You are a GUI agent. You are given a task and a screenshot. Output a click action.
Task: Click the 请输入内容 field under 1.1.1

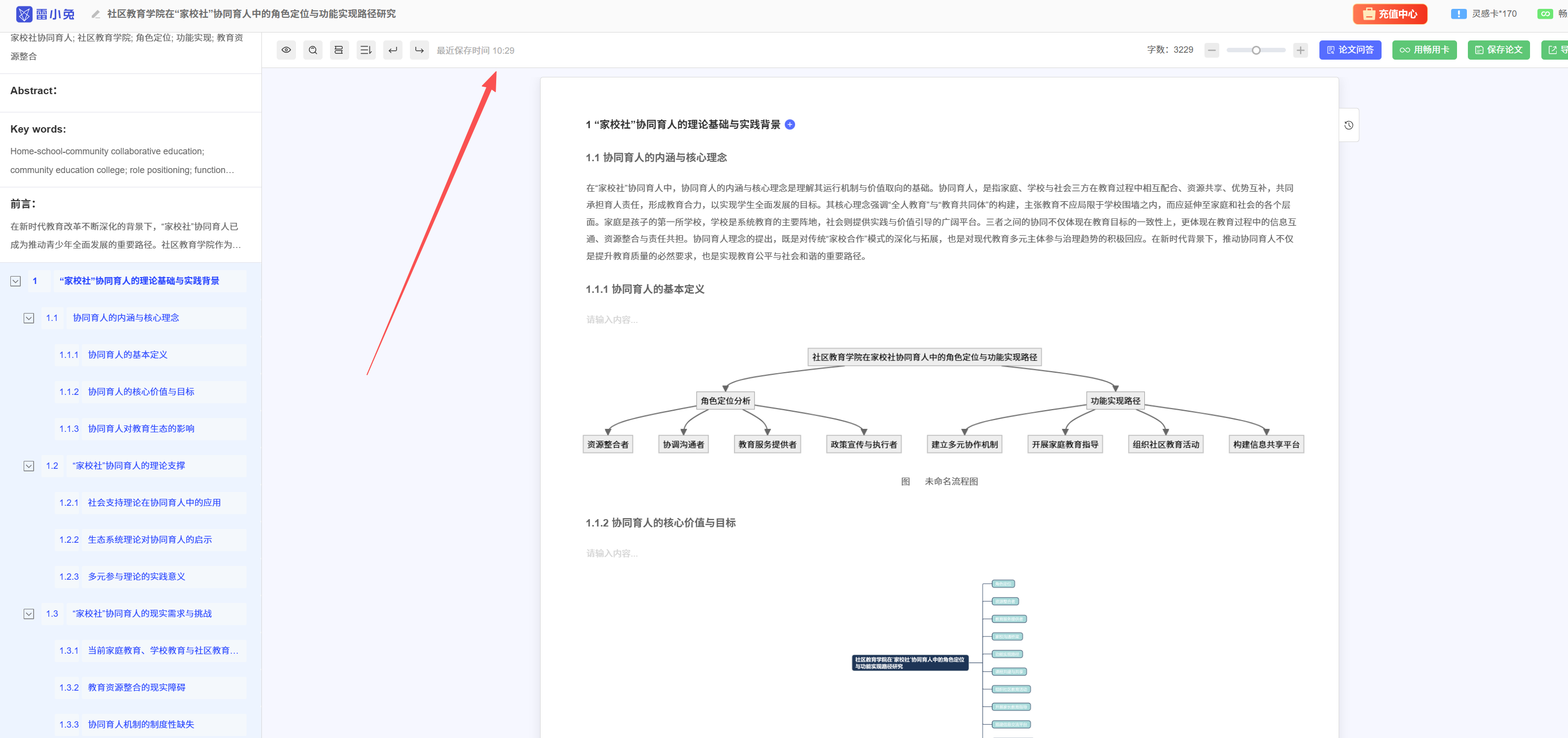[x=612, y=319]
